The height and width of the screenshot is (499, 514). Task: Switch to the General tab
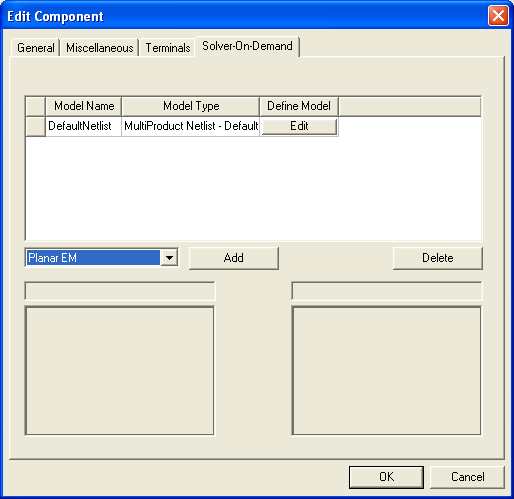(36, 48)
